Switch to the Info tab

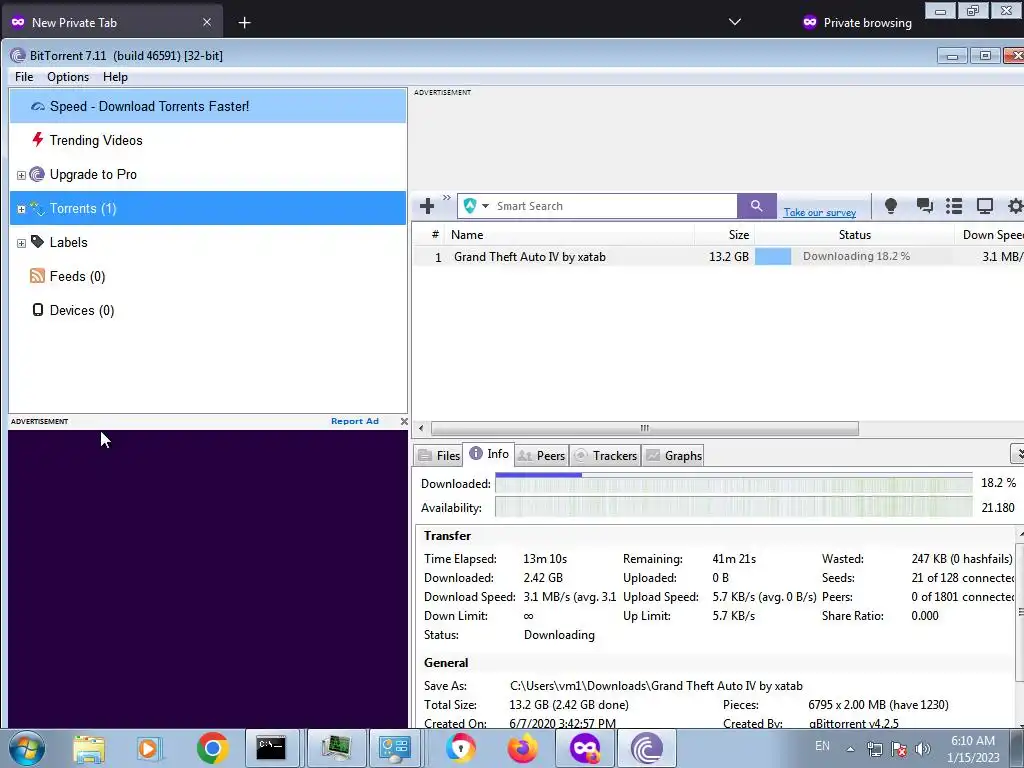pos(489,454)
